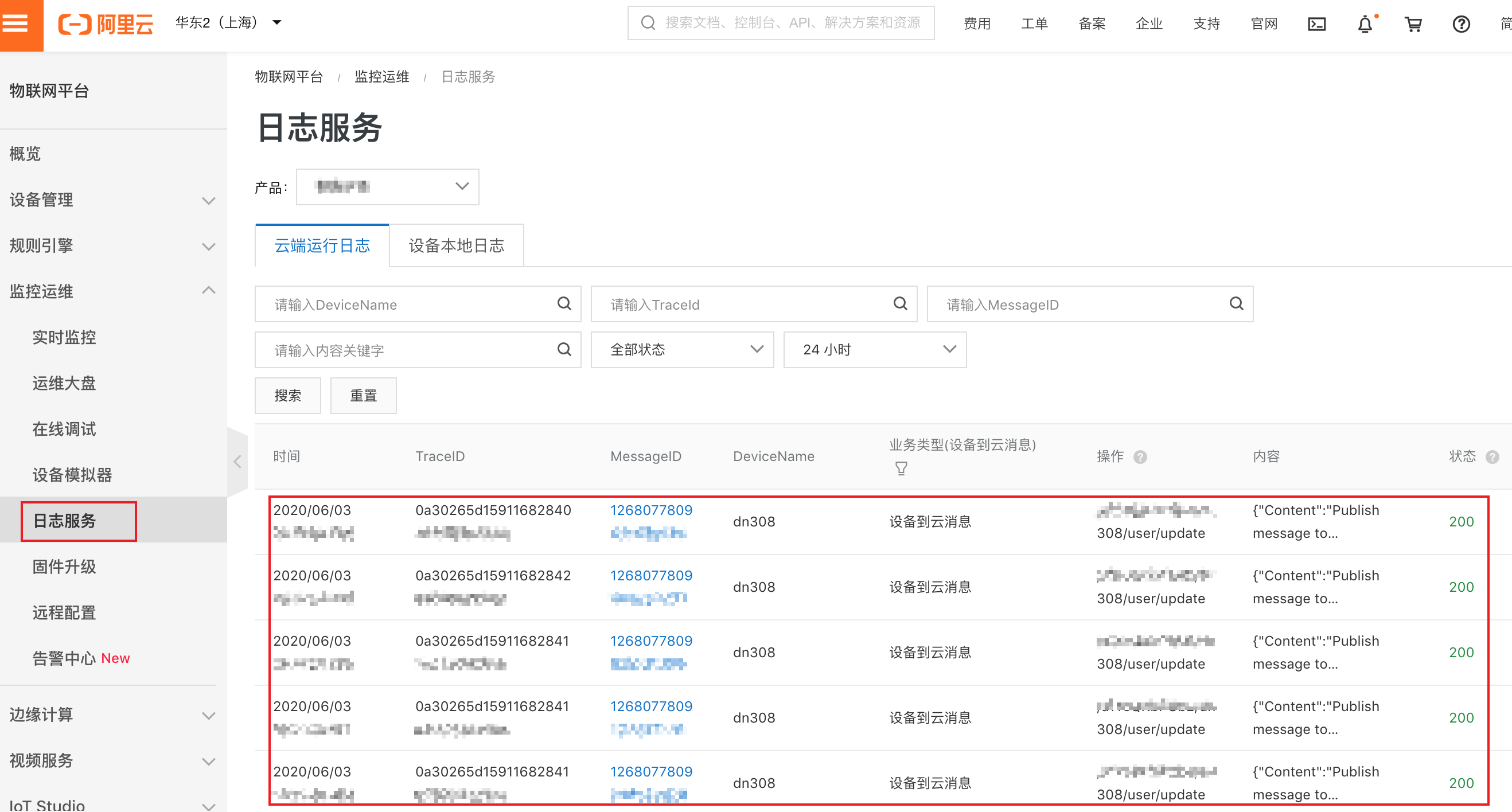1512x812 pixels.
Task: Open the 产品 product selector dropdown
Action: tap(387, 186)
